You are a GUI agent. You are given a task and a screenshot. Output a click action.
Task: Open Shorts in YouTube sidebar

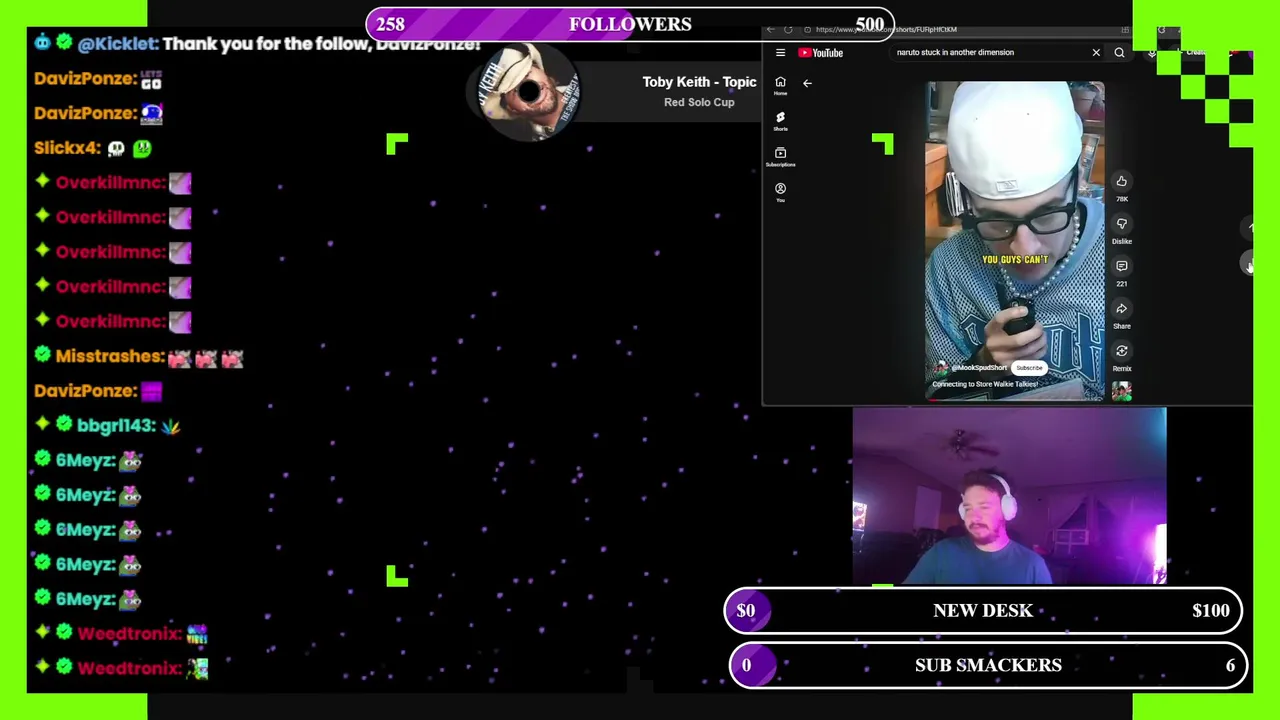pyautogui.click(x=781, y=121)
